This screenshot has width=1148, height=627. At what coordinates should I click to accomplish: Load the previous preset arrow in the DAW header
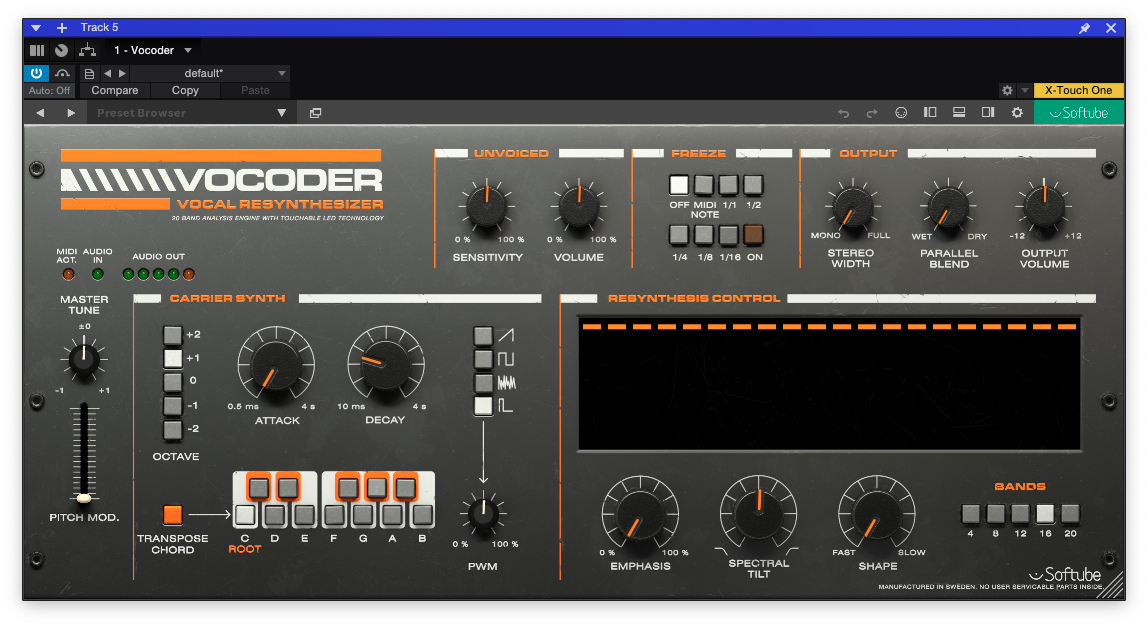click(108, 73)
